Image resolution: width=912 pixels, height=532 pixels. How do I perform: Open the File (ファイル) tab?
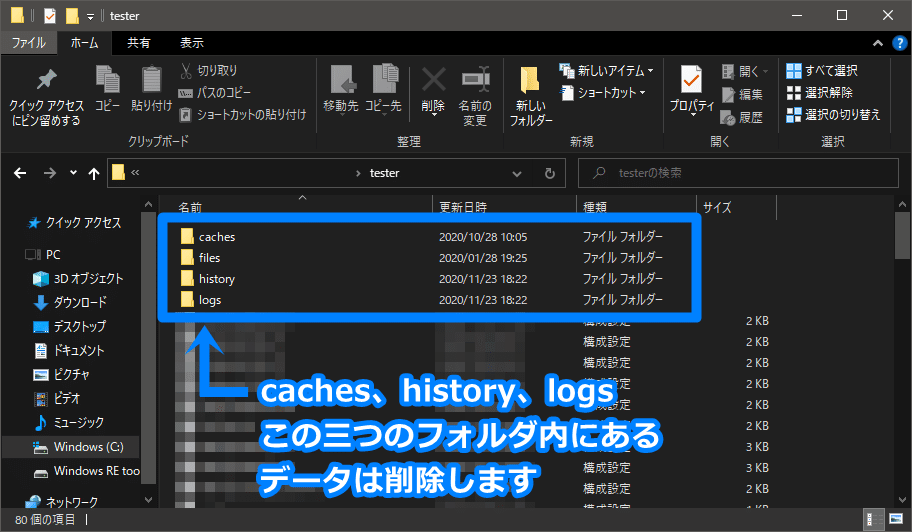28,42
